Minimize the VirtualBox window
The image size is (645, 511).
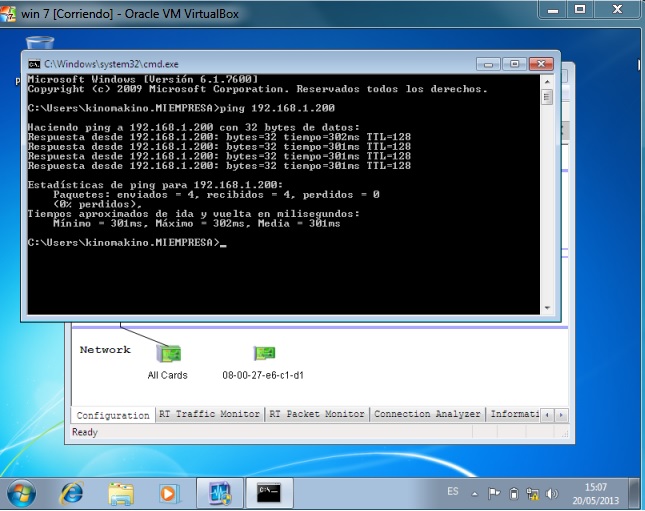point(553,9)
